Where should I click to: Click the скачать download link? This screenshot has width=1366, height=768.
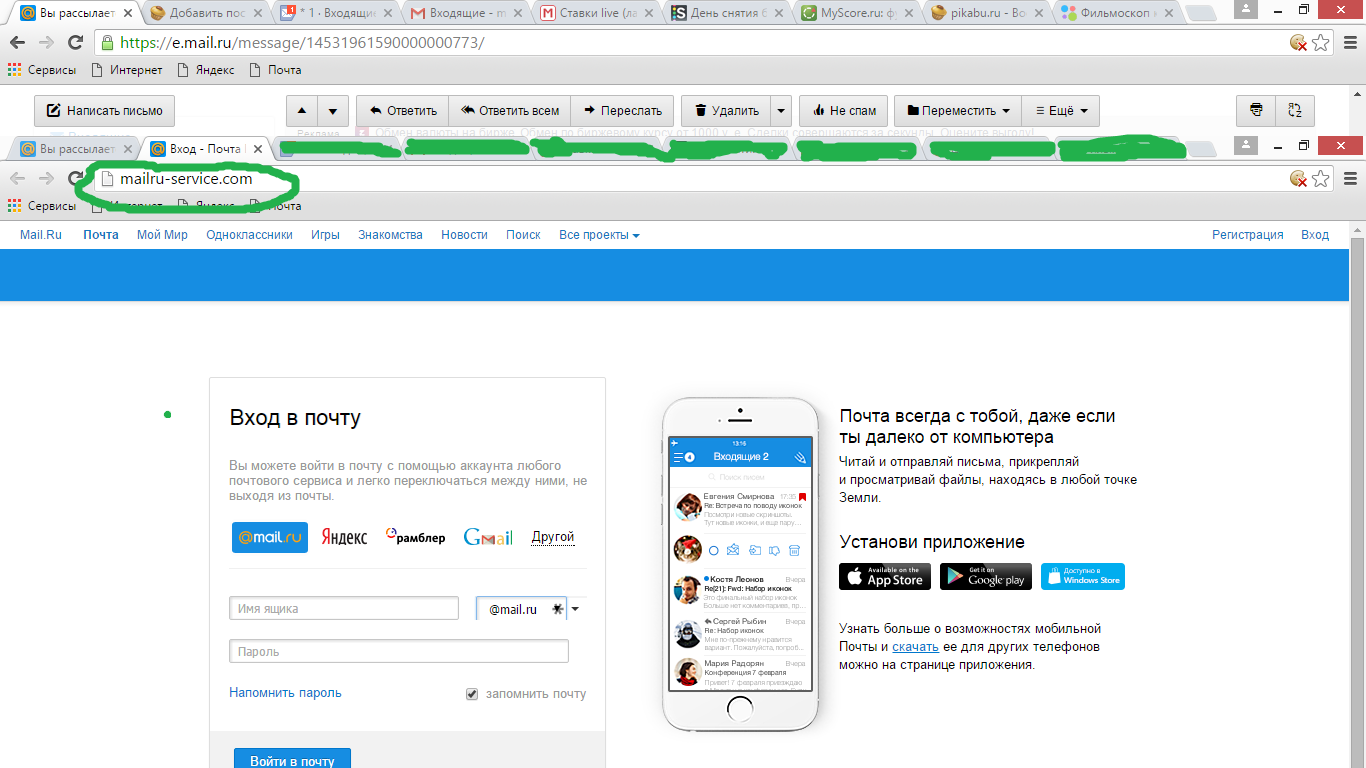(x=915, y=647)
